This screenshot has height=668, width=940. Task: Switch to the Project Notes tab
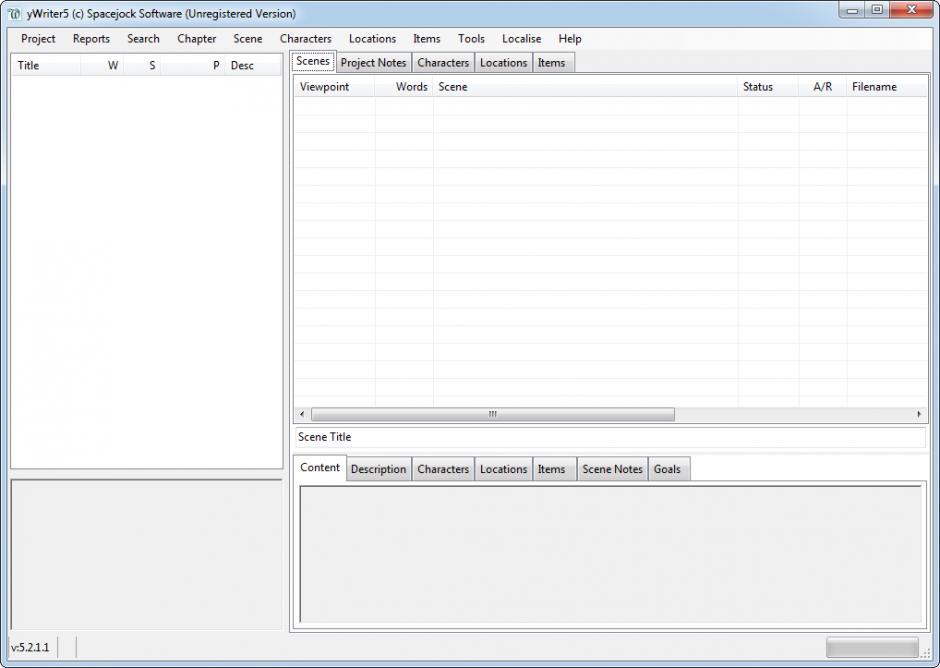(373, 63)
